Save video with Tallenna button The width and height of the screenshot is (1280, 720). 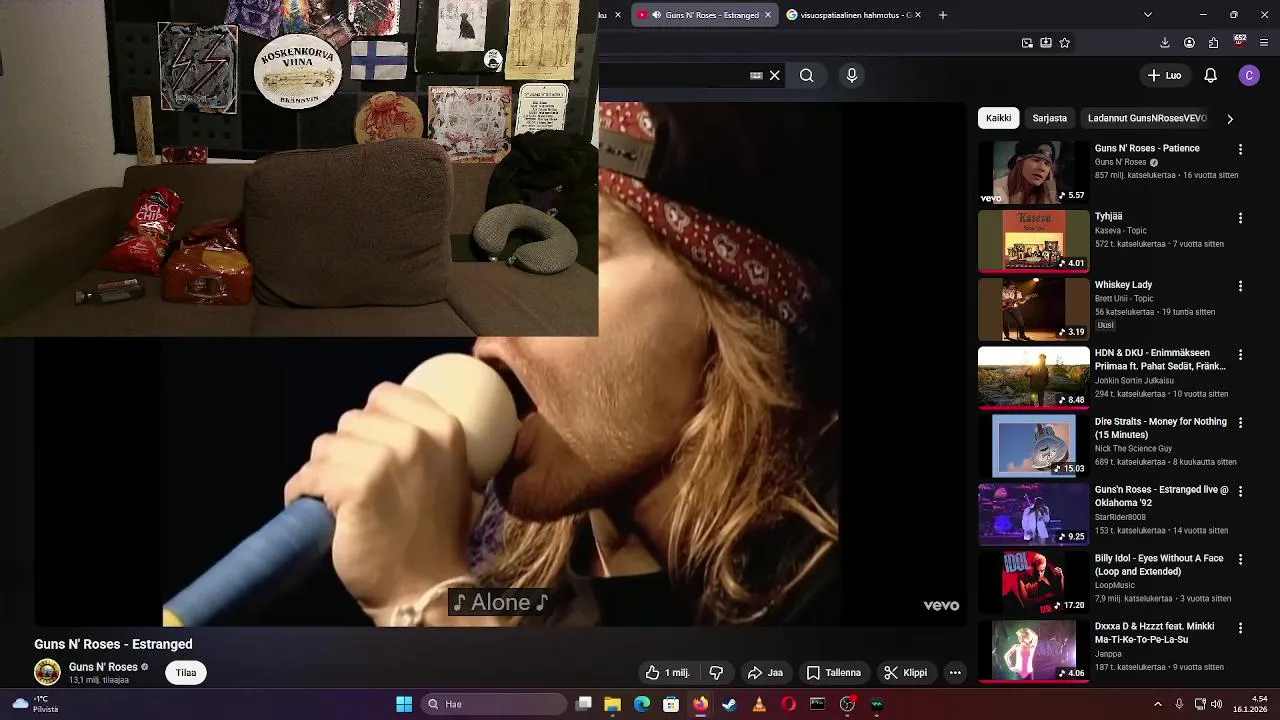point(833,673)
